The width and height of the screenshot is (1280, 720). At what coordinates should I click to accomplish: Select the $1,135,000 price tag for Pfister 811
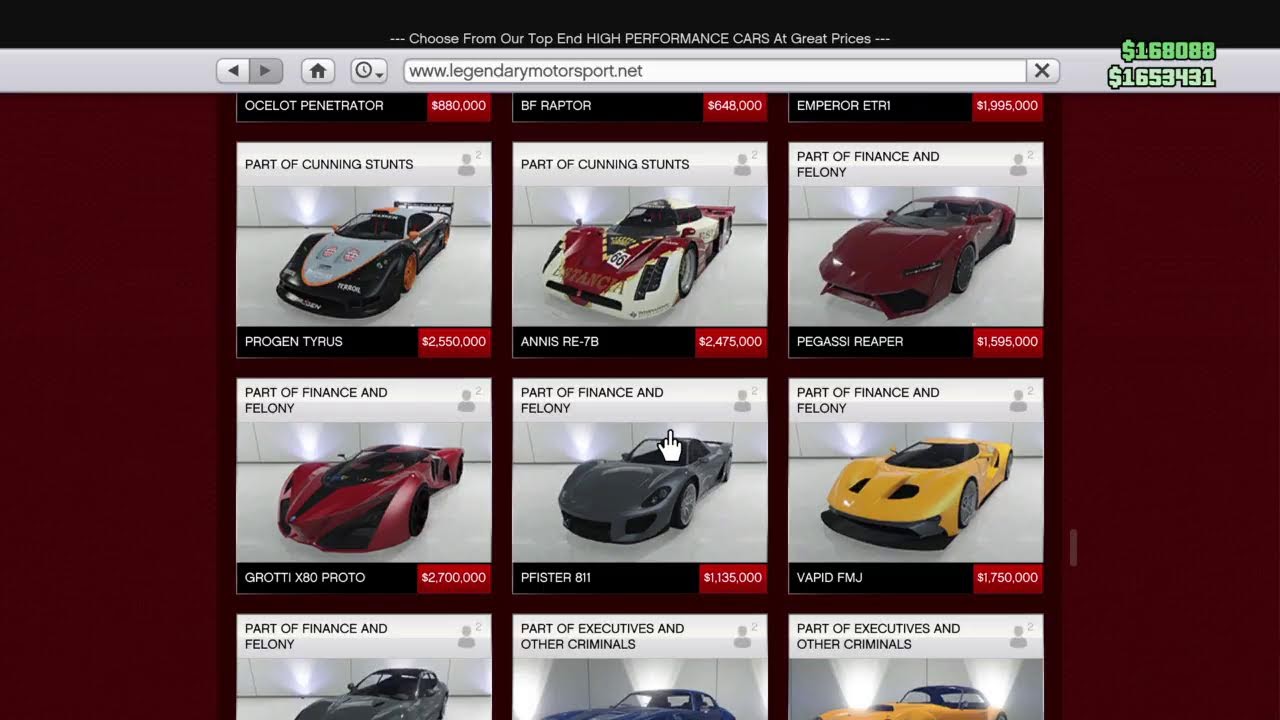733,578
